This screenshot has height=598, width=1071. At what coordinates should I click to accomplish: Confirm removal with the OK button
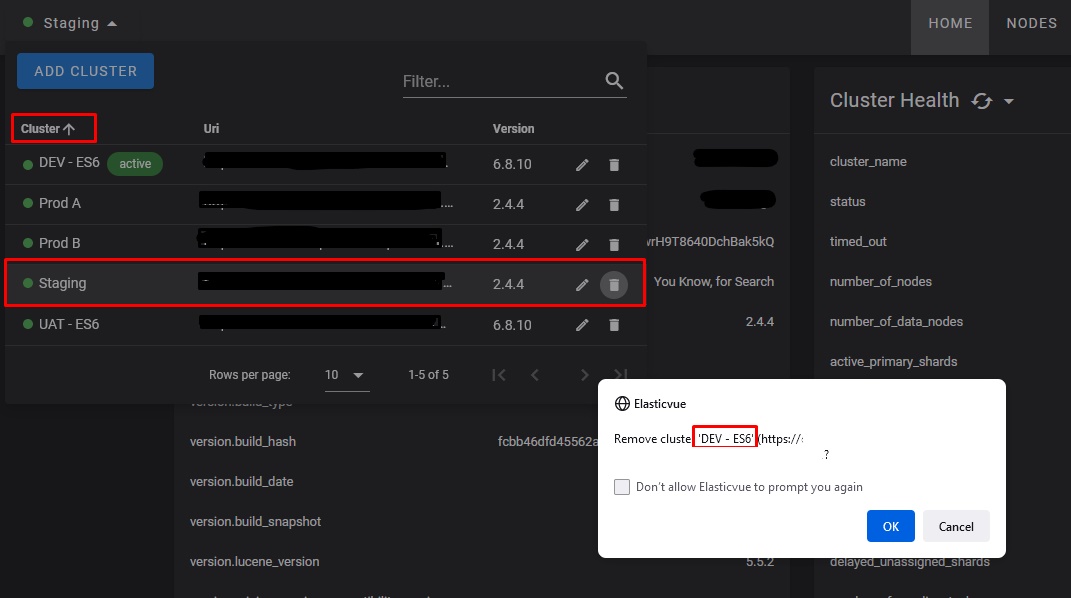click(x=890, y=526)
